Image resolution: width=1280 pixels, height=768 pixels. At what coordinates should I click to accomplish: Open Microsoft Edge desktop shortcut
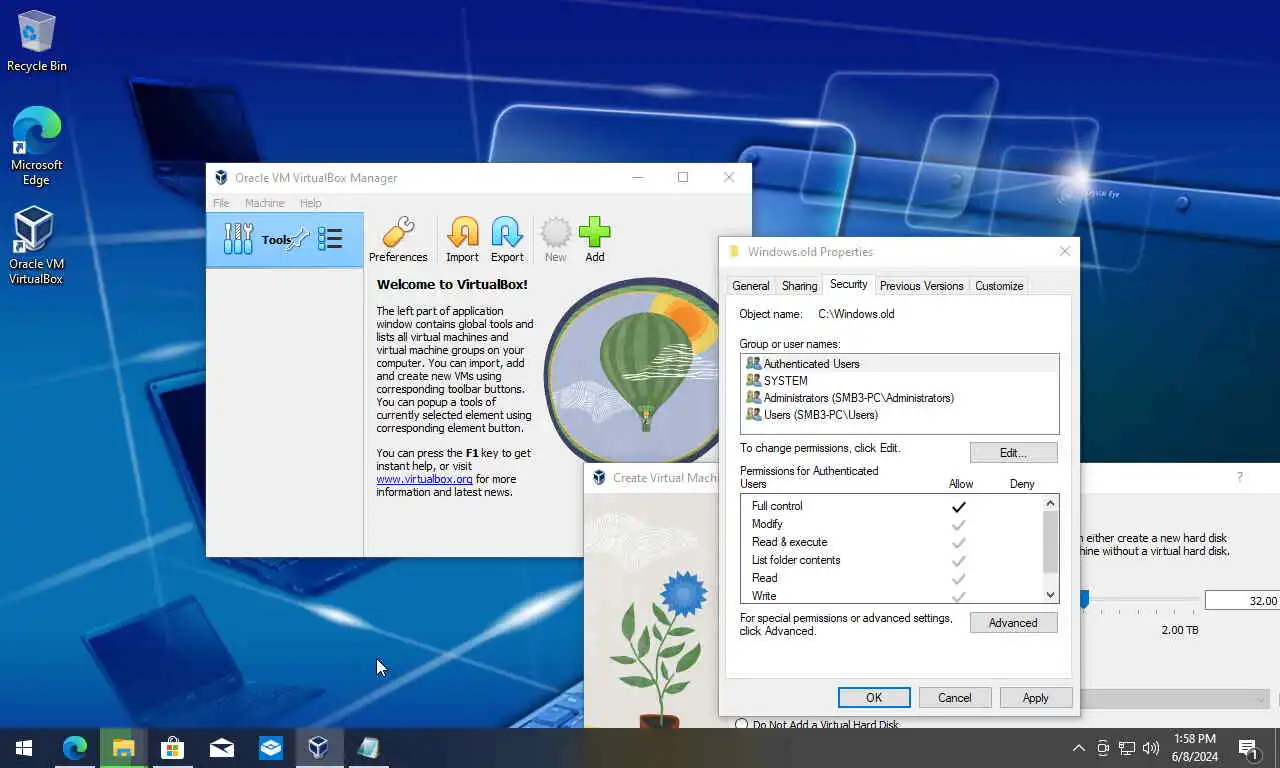point(36,146)
